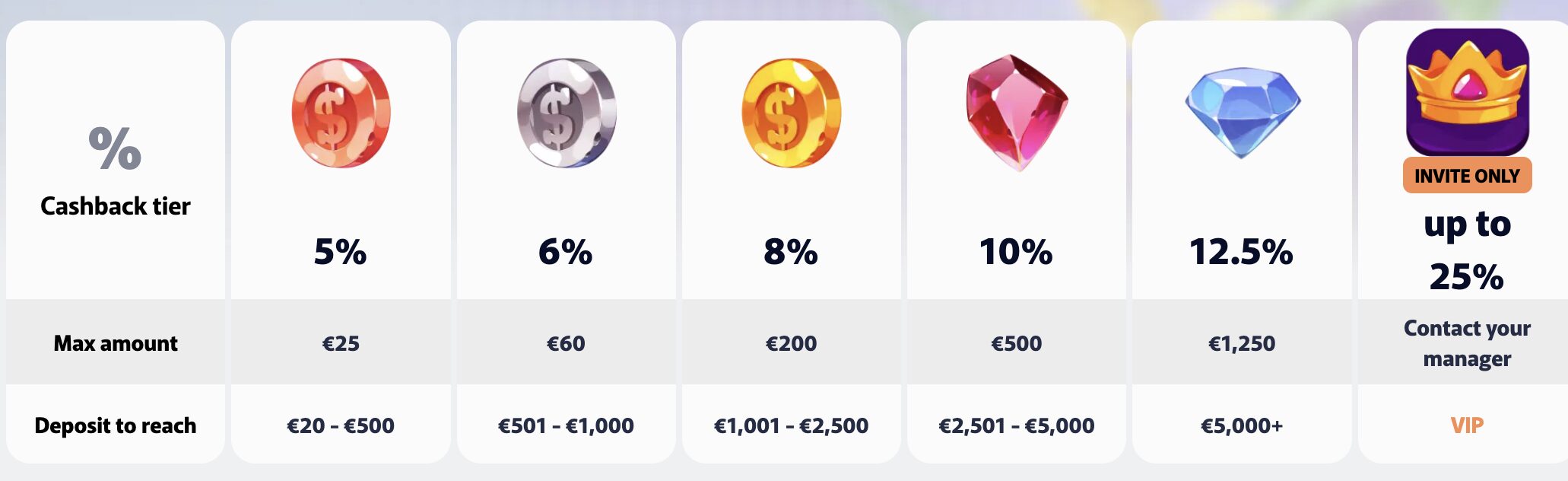Image resolution: width=1568 pixels, height=481 pixels.
Task: Open the orange VIP link
Action: [1467, 425]
